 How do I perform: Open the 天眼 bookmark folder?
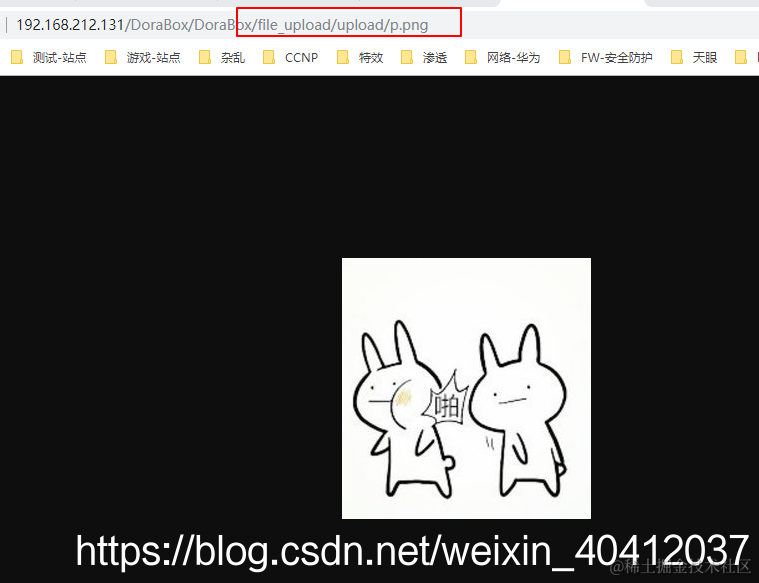pyautogui.click(x=694, y=58)
